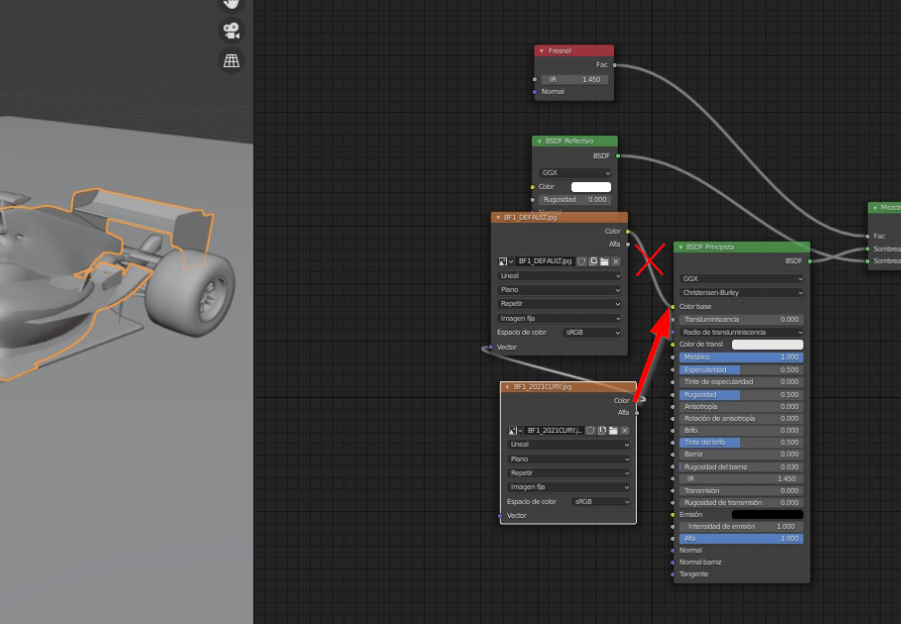Collapse the BSDF Reflectivo node header triangle
Viewport: 901px width, 624px height.
(x=539, y=141)
